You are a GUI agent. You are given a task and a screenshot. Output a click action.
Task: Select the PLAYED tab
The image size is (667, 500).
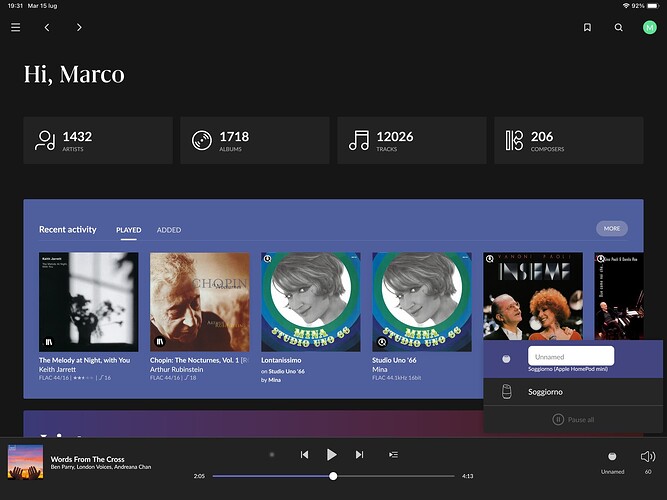[128, 230]
